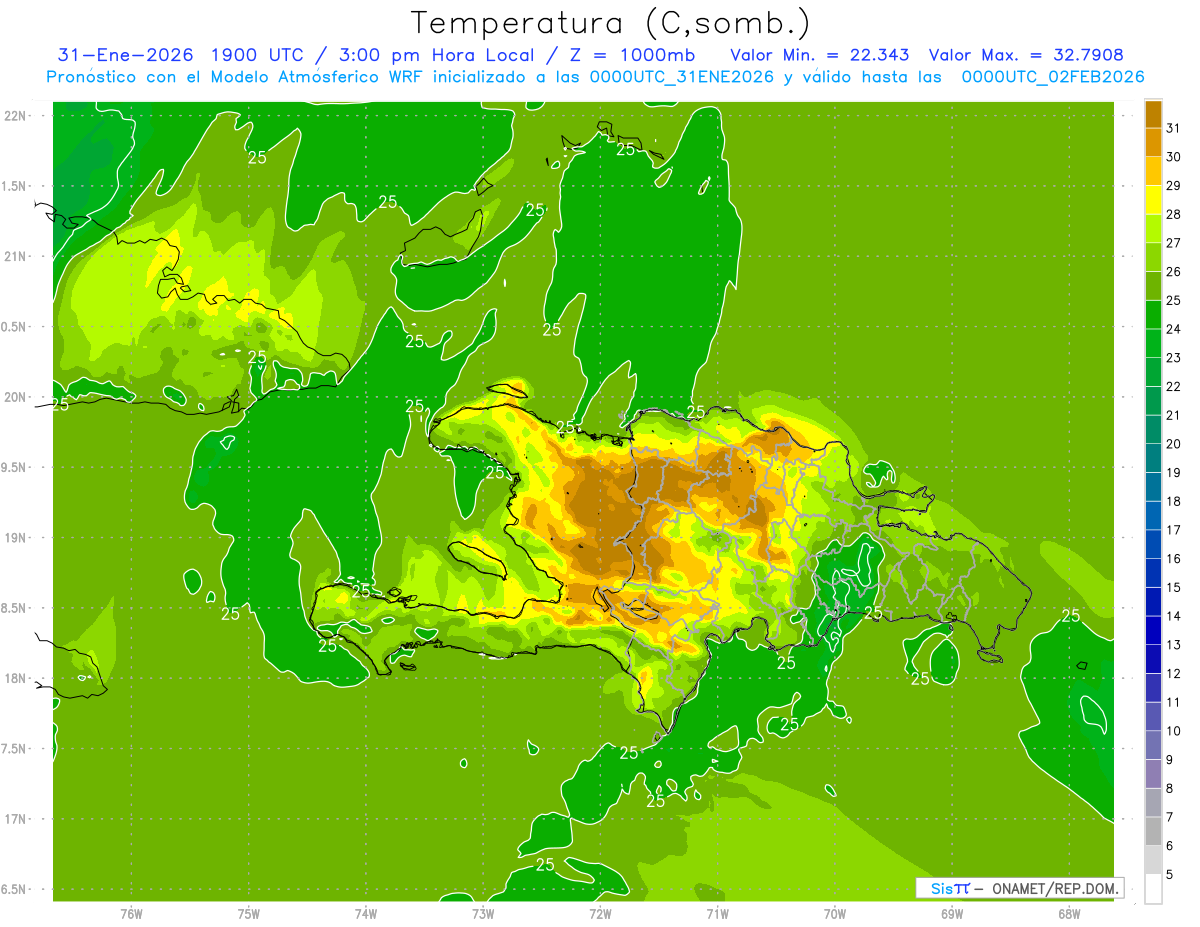Image resolution: width=1200 pixels, height=927 pixels.
Task: Select the lime legend band between 27 and 28
Action: pyautogui.click(x=1153, y=229)
